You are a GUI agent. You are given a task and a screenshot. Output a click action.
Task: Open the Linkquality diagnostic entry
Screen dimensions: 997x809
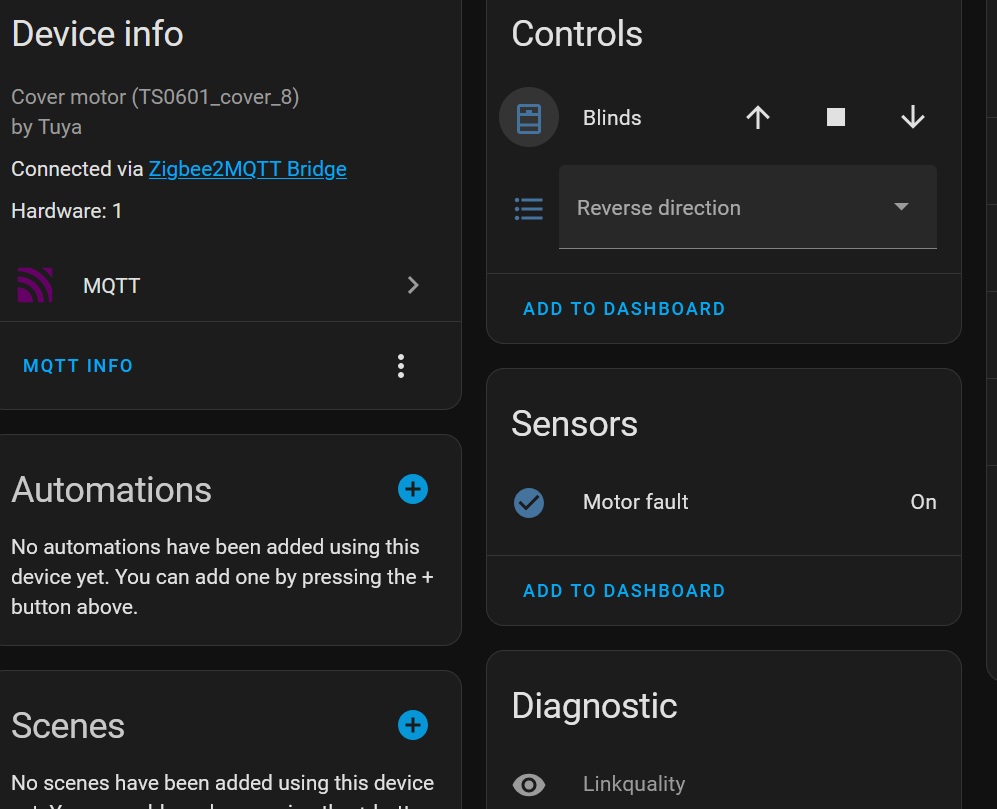pyautogui.click(x=724, y=784)
